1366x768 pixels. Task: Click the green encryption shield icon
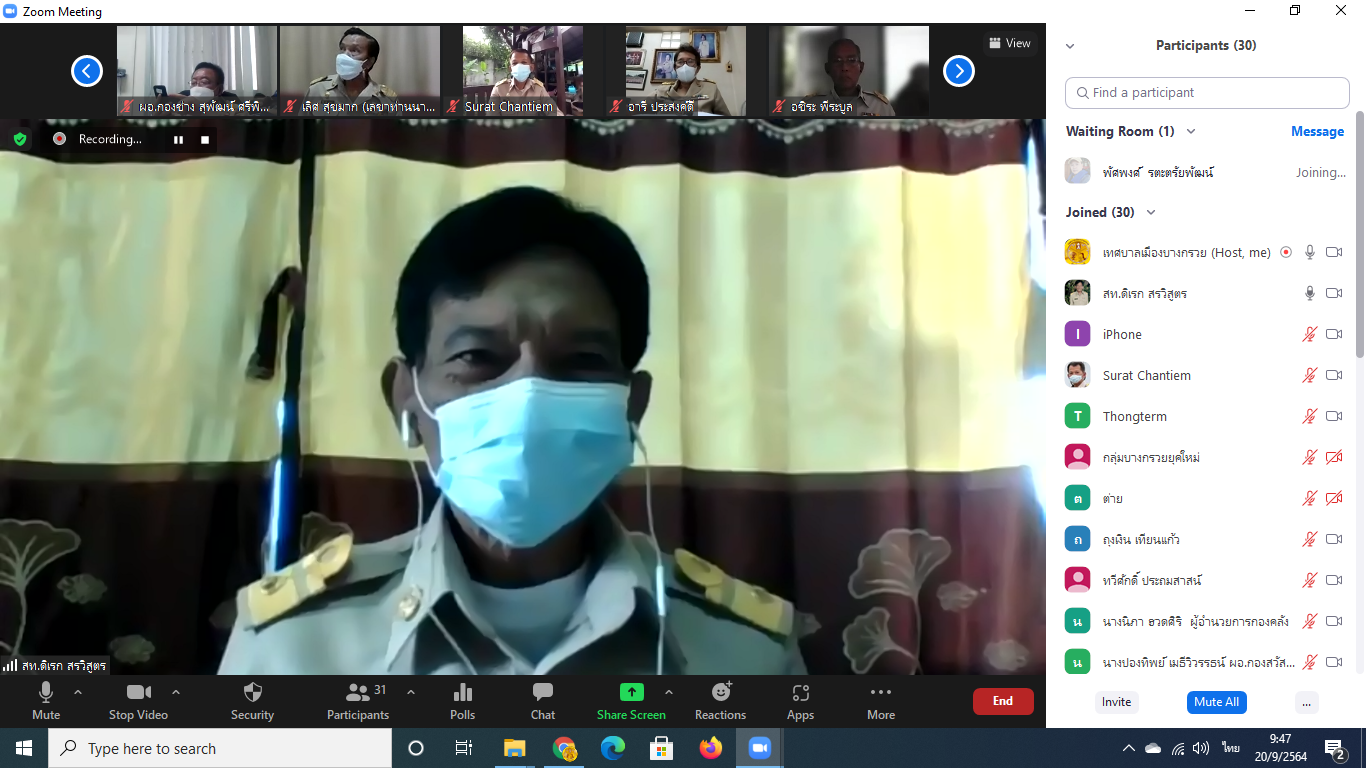(20, 139)
